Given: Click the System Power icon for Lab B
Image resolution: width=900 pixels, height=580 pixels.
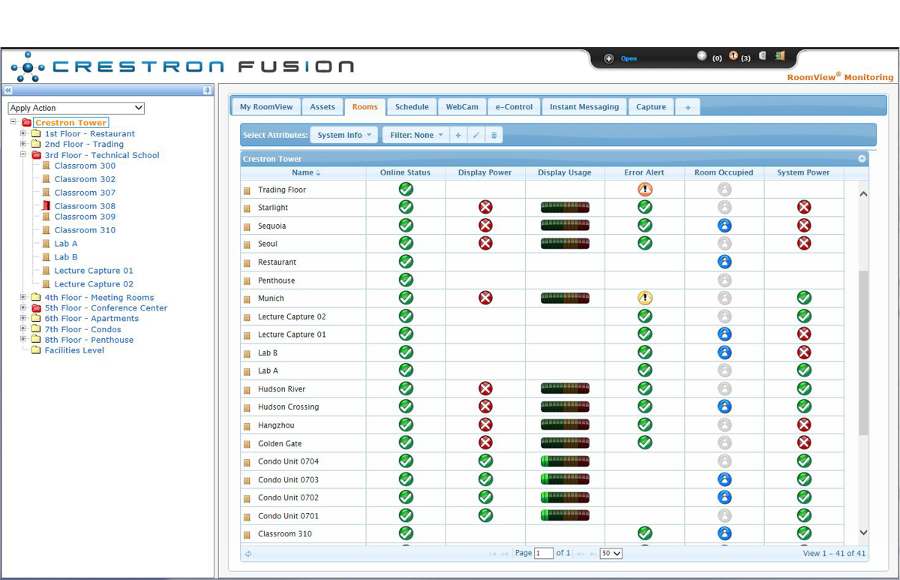Looking at the screenshot, I should coord(804,353).
